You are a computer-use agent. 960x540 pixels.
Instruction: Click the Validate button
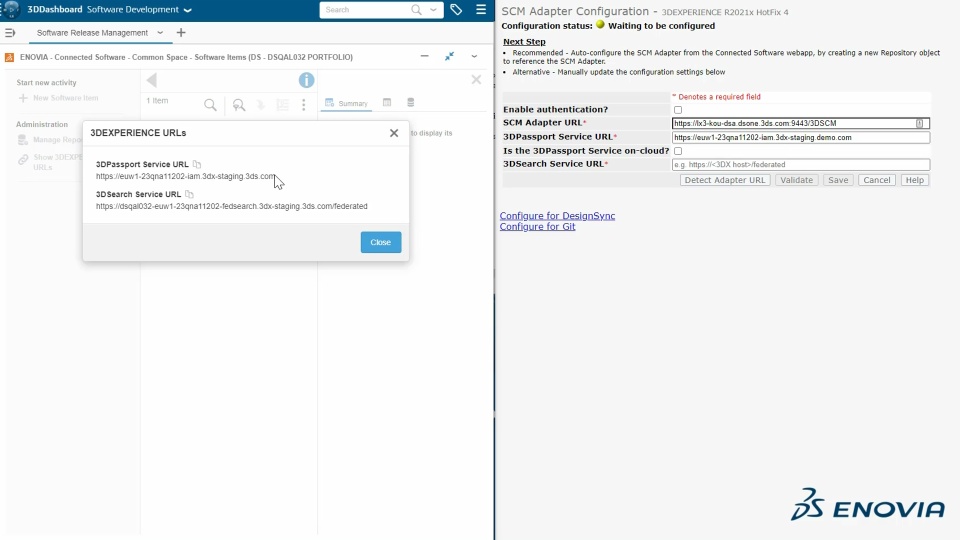(797, 180)
